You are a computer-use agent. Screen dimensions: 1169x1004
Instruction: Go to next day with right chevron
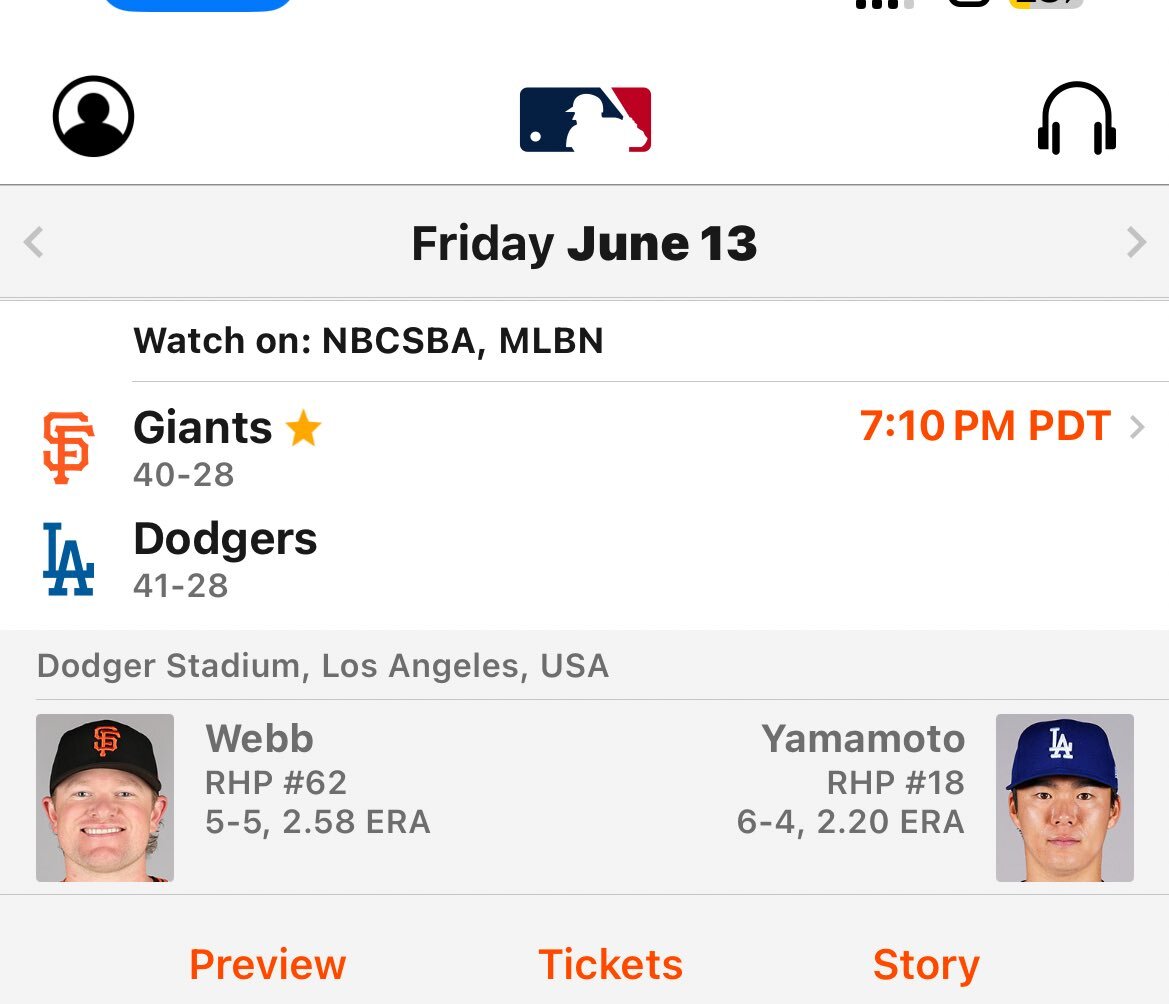point(1136,242)
